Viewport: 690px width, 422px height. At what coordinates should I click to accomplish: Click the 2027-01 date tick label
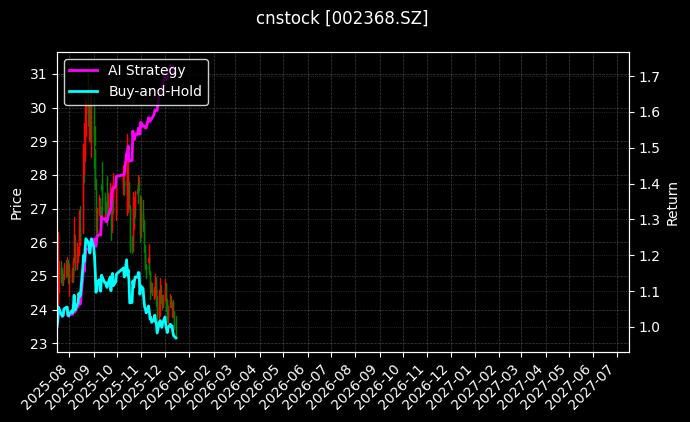[x=454, y=385]
